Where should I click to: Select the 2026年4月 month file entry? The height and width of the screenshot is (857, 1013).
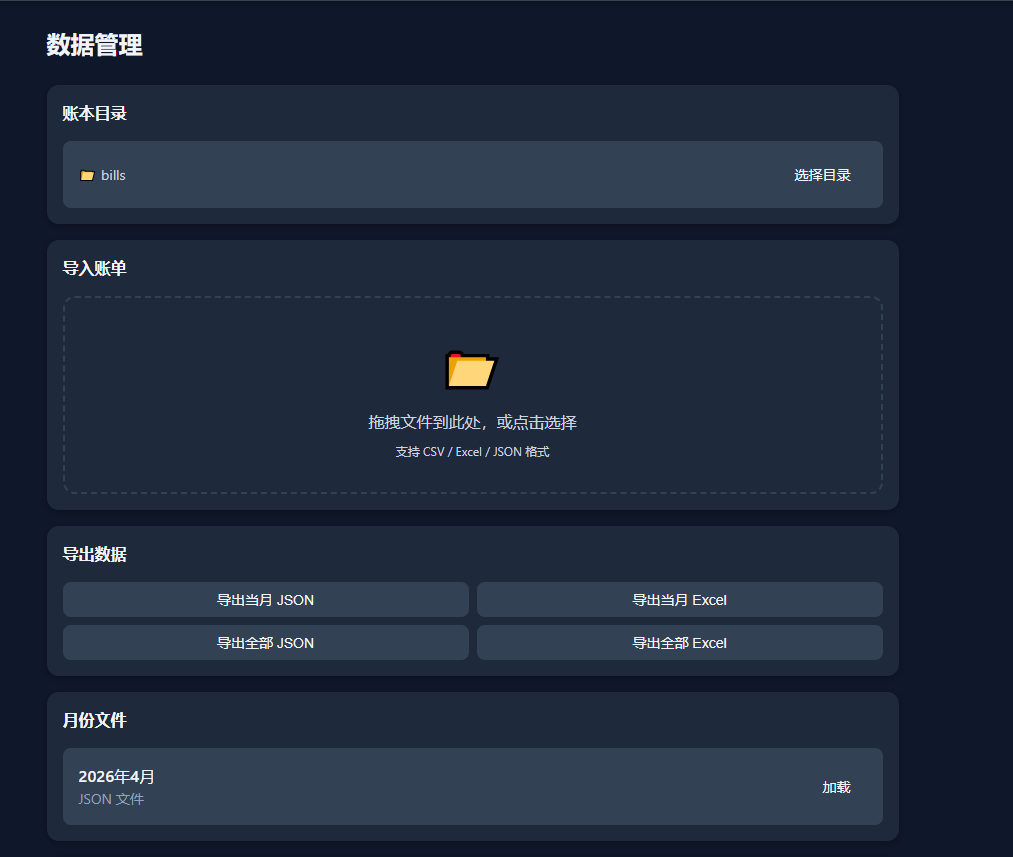coord(116,777)
